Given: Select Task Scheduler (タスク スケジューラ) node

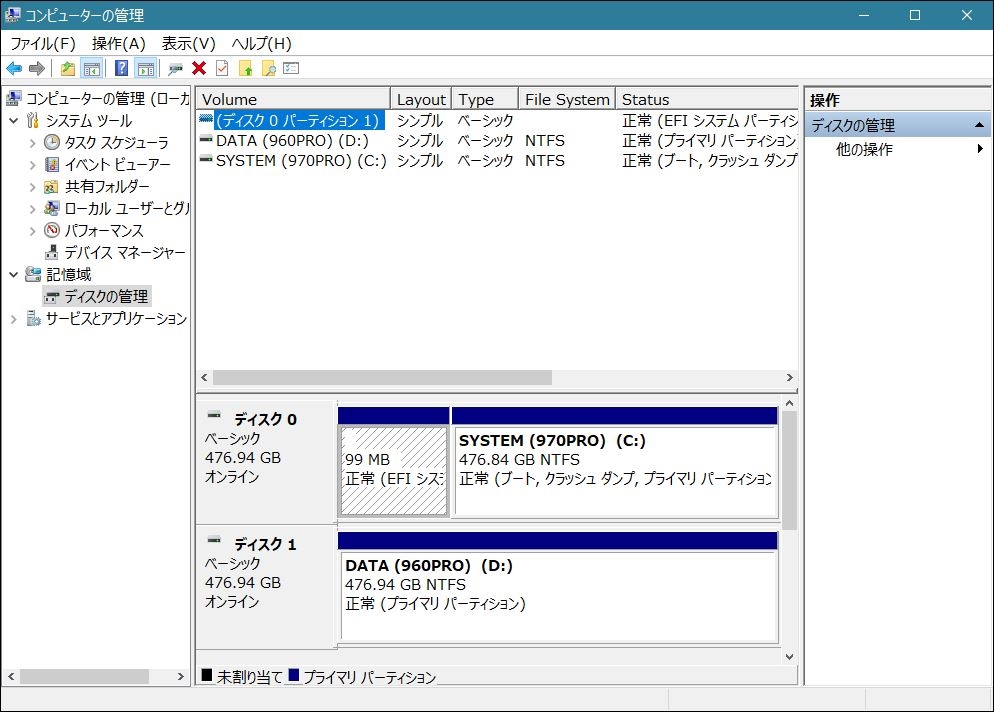Looking at the screenshot, I should [117, 143].
